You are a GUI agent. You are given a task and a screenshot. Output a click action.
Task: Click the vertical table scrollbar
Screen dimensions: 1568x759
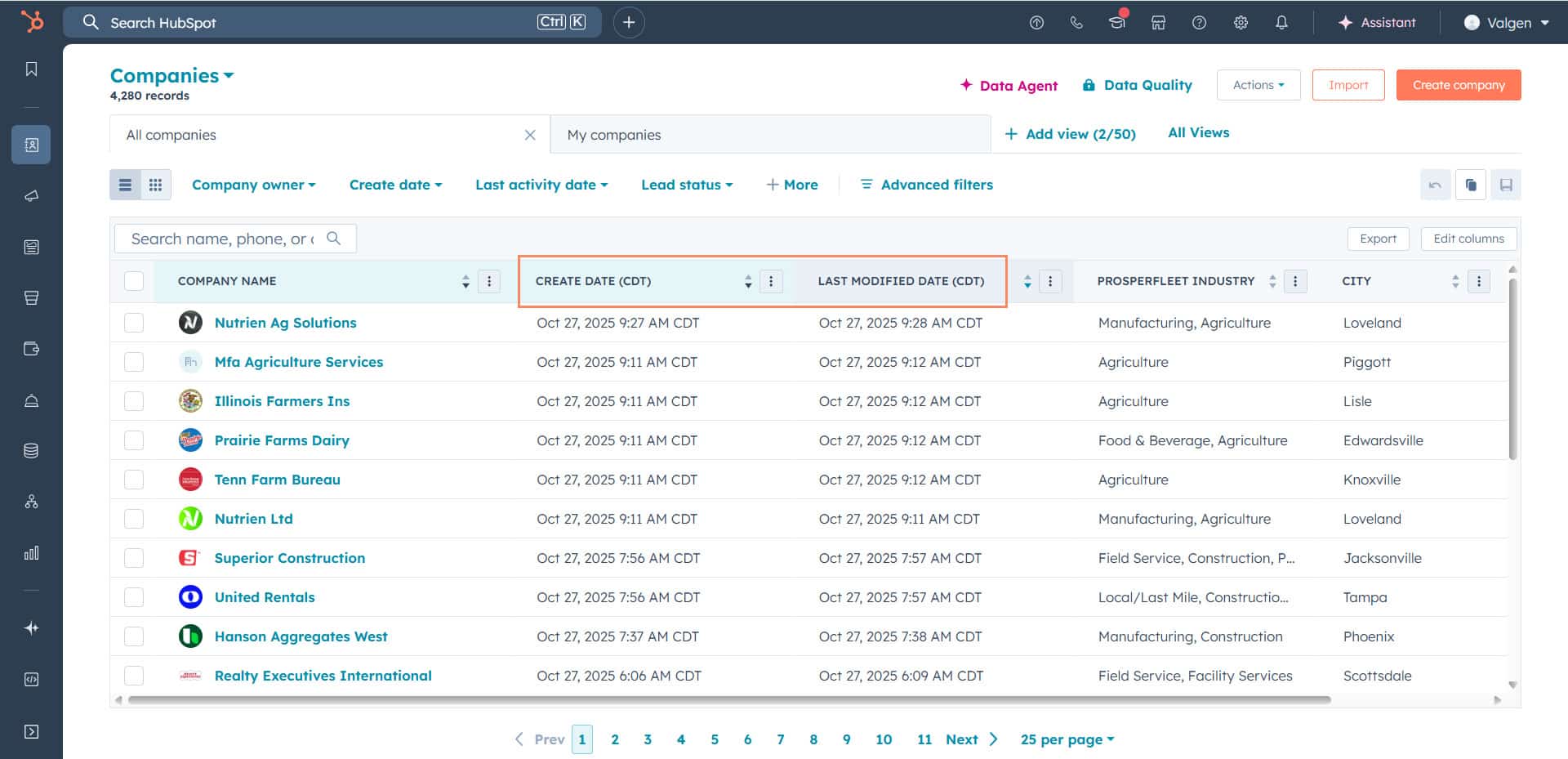[1512, 368]
